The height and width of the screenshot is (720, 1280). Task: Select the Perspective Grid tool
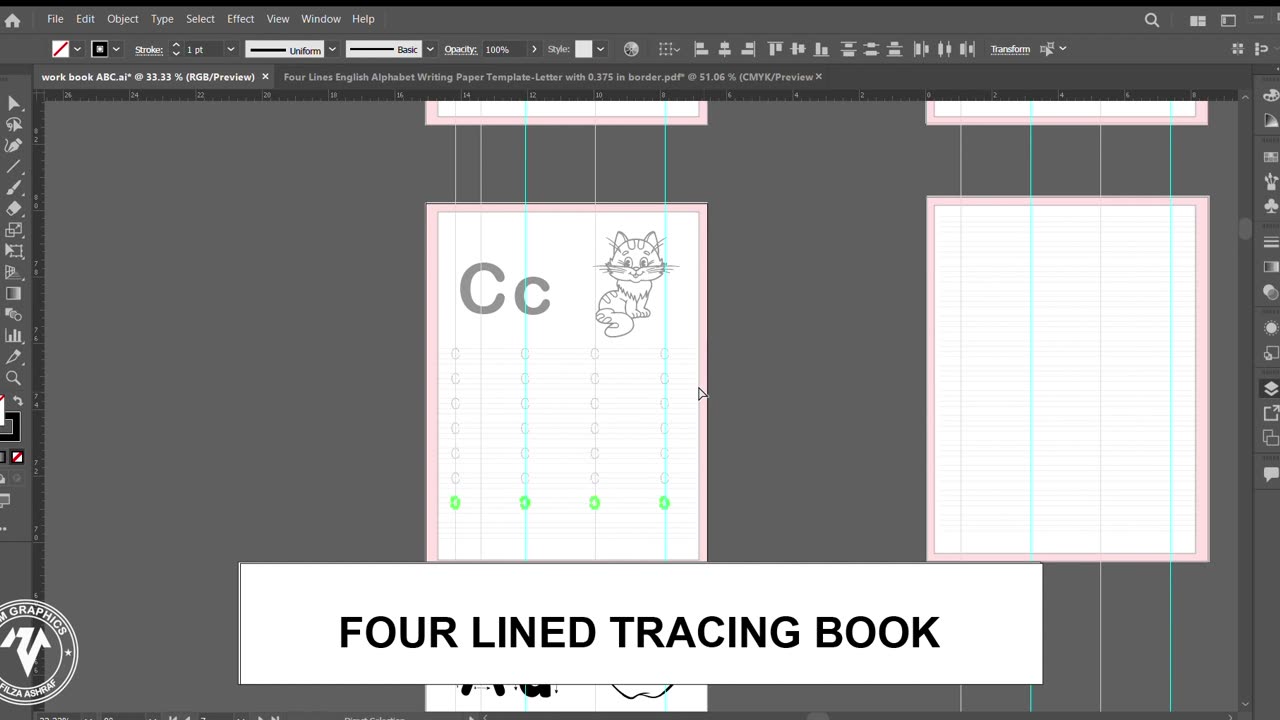[x=14, y=272]
